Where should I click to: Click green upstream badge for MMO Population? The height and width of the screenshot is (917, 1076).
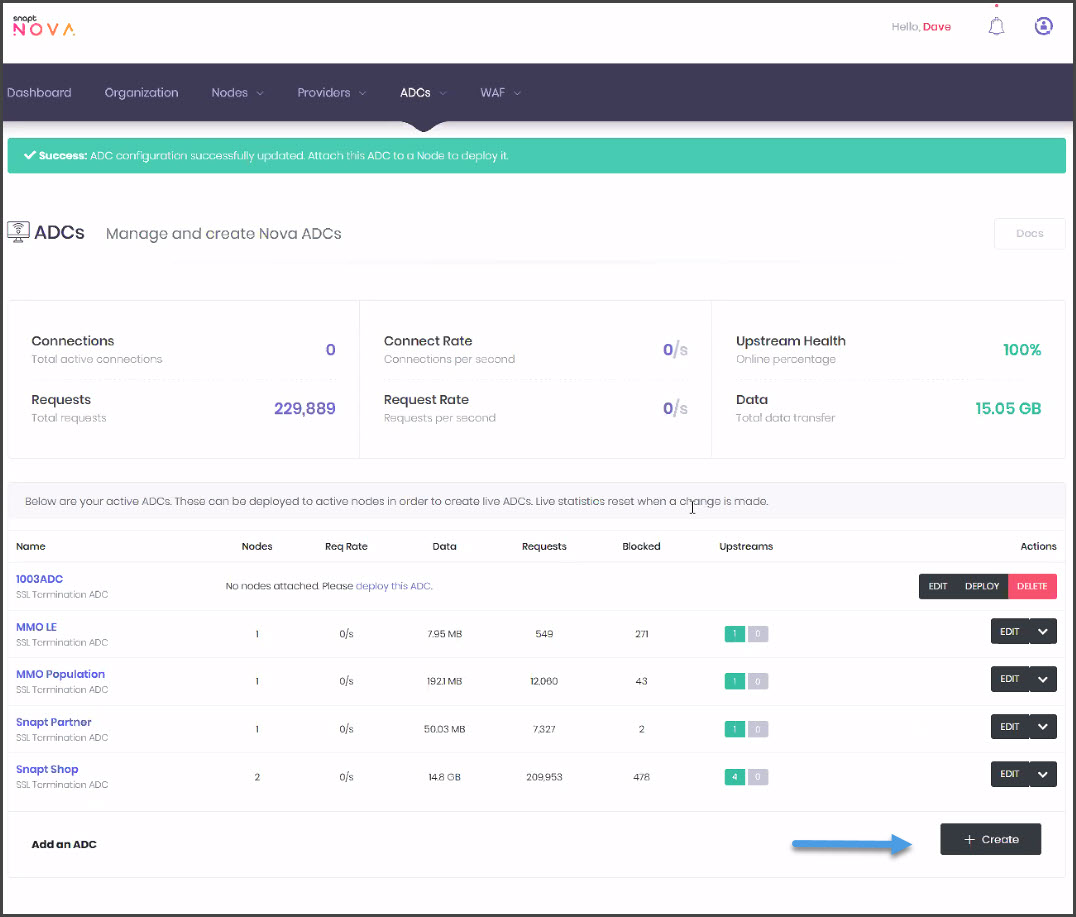point(734,681)
